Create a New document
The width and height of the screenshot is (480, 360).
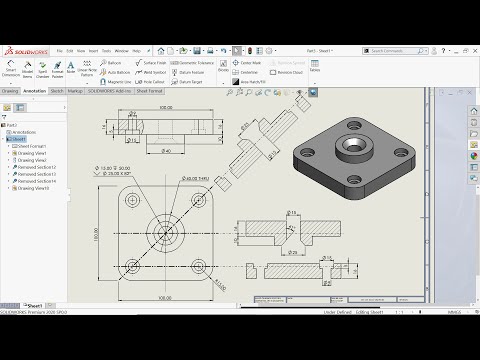coord(171,51)
